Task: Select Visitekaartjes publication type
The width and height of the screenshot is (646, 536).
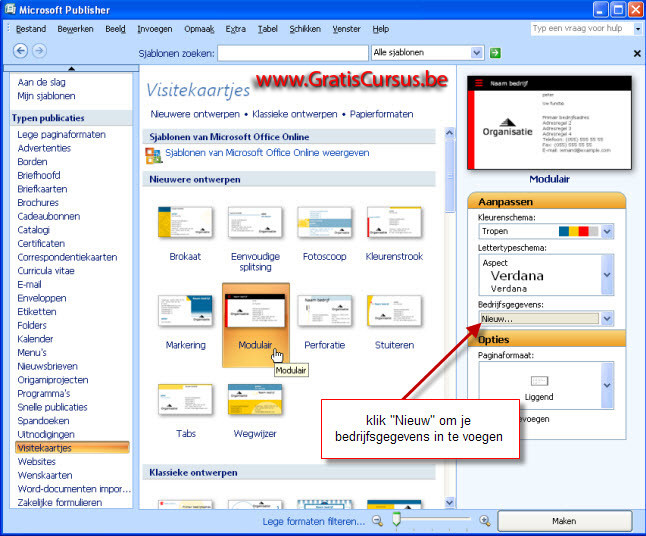Action: click(x=73, y=448)
